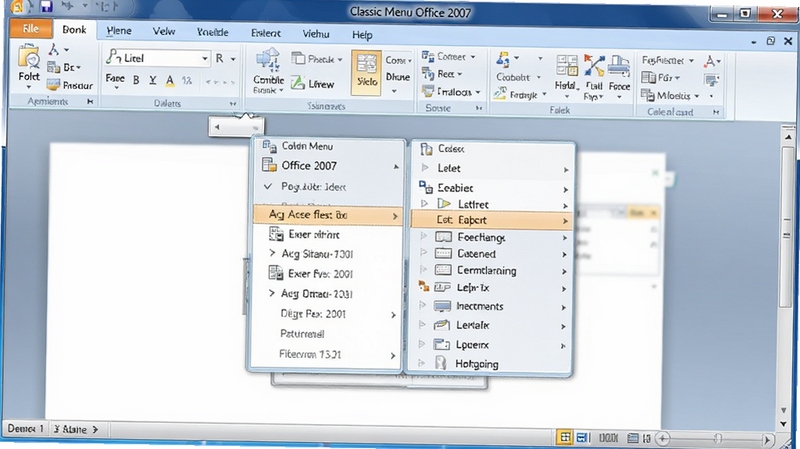Open the Plene menu tab
Viewport: 800px width, 449px height.
118,31
